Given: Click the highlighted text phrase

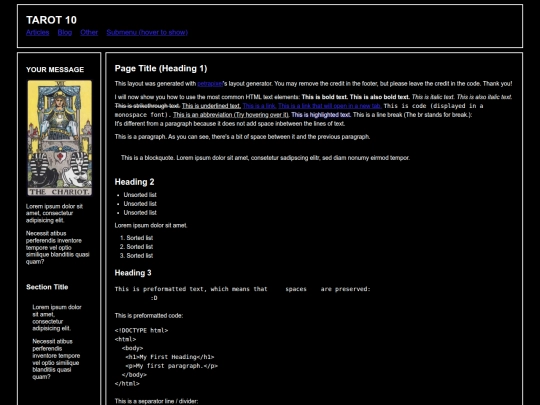Looking at the screenshot, I should 321,115.
